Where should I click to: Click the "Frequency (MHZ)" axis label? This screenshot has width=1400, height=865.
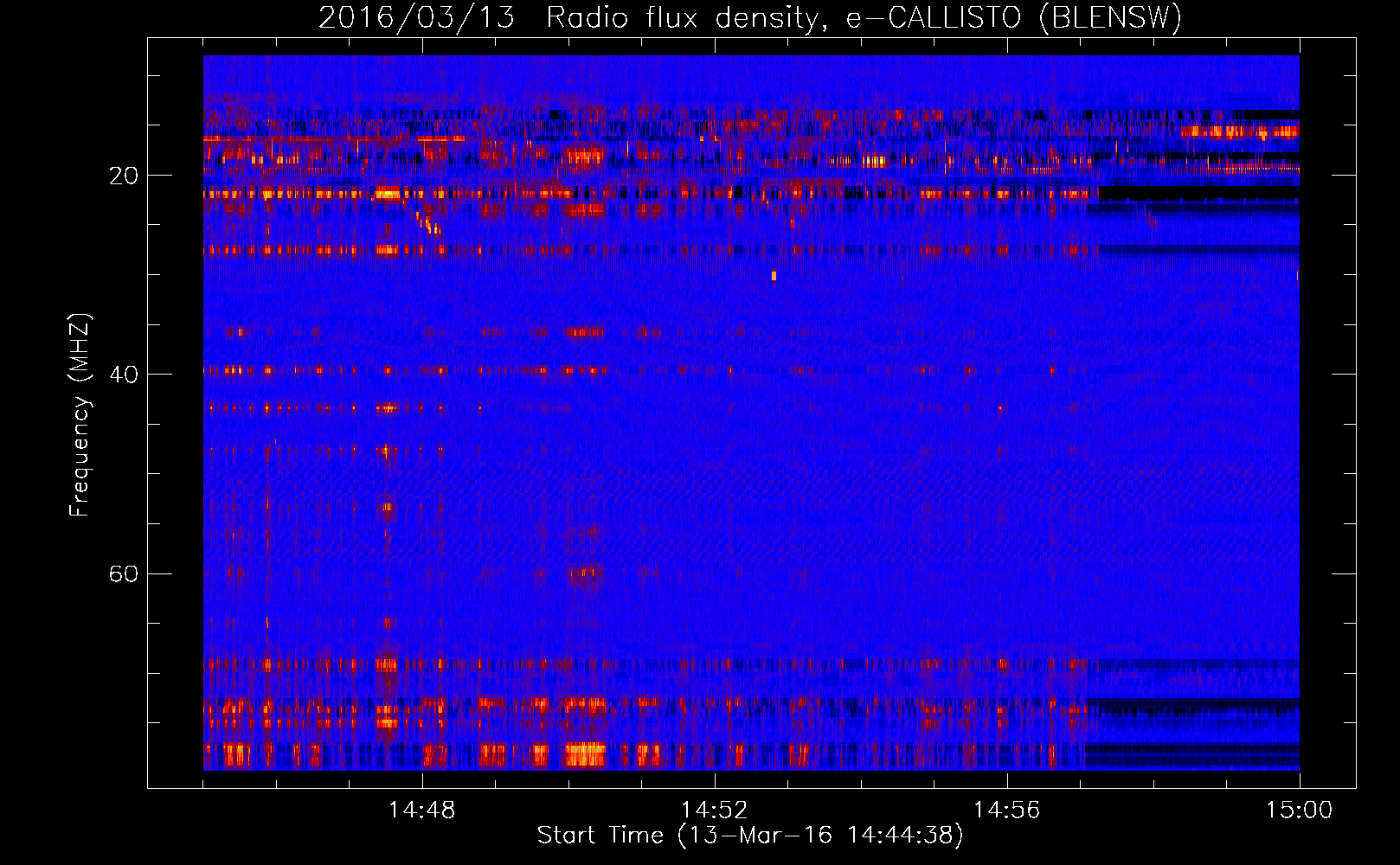point(80,415)
